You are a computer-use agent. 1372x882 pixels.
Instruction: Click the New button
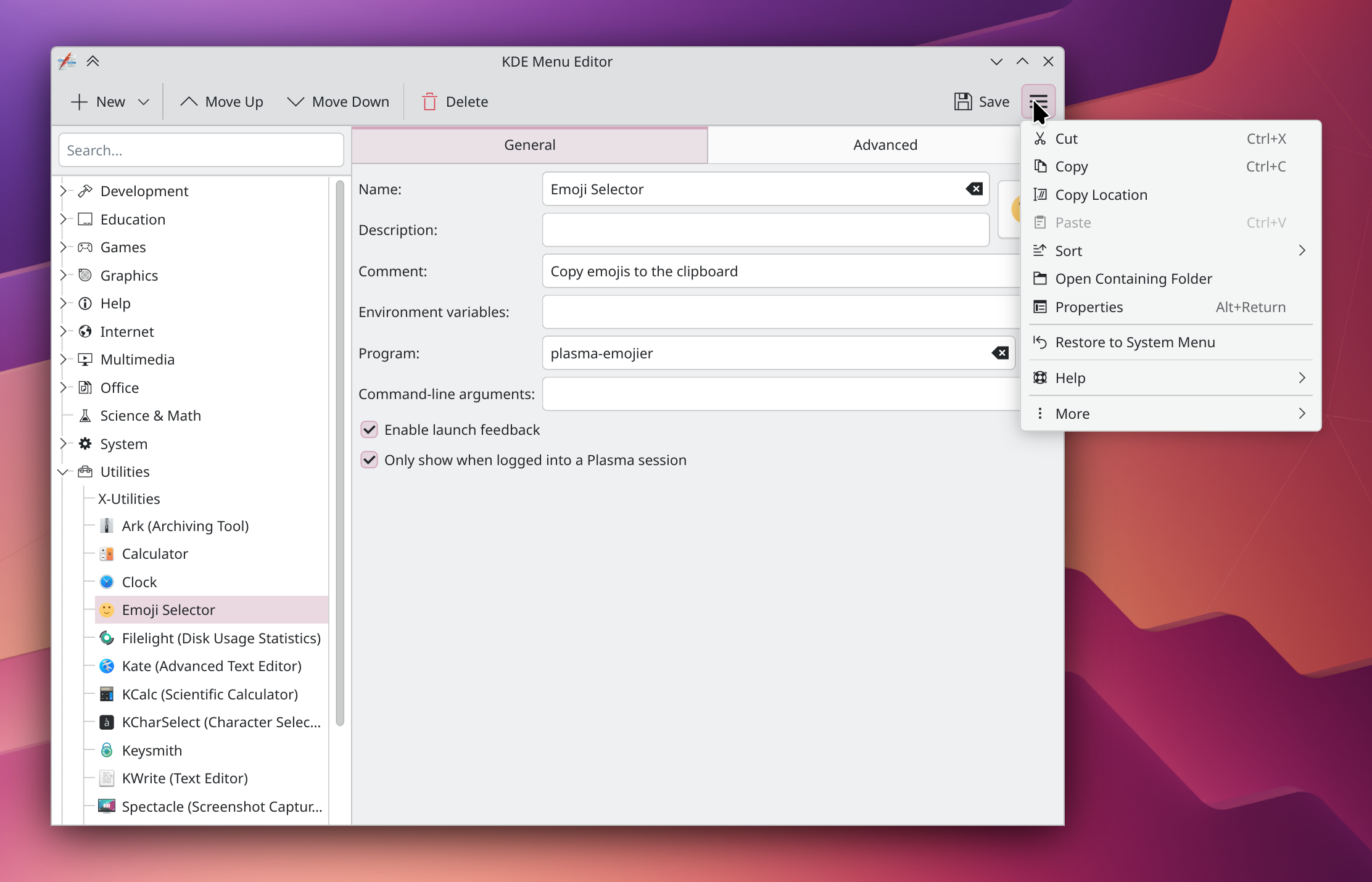click(99, 102)
